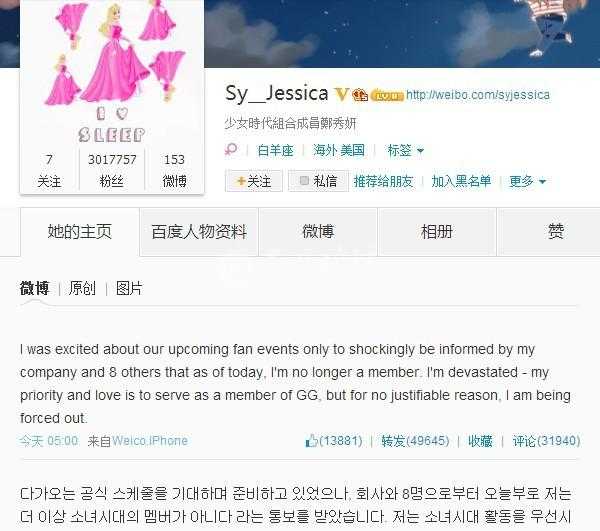The height and width of the screenshot is (531, 600).
Task: Click the membership medal icon beside the username
Action: pyautogui.click(x=360, y=94)
